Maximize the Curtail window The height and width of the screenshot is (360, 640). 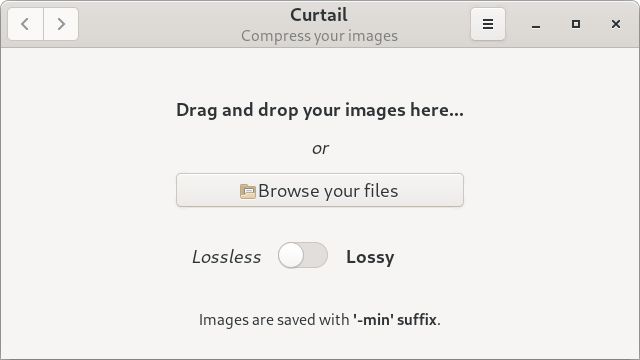[576, 24]
